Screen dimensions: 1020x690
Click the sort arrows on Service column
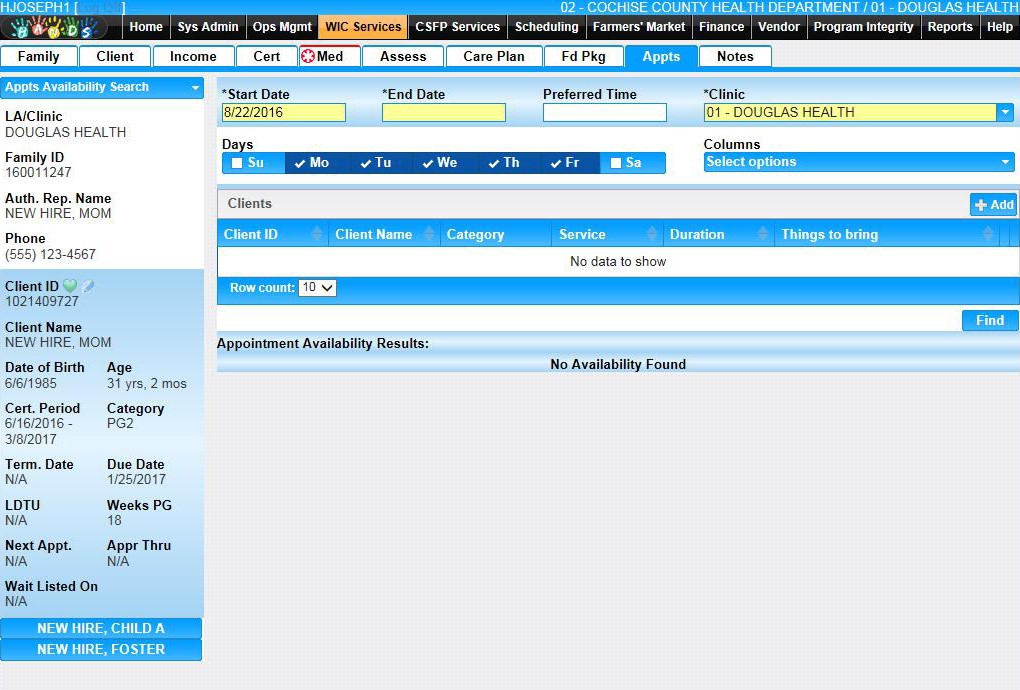coord(653,234)
